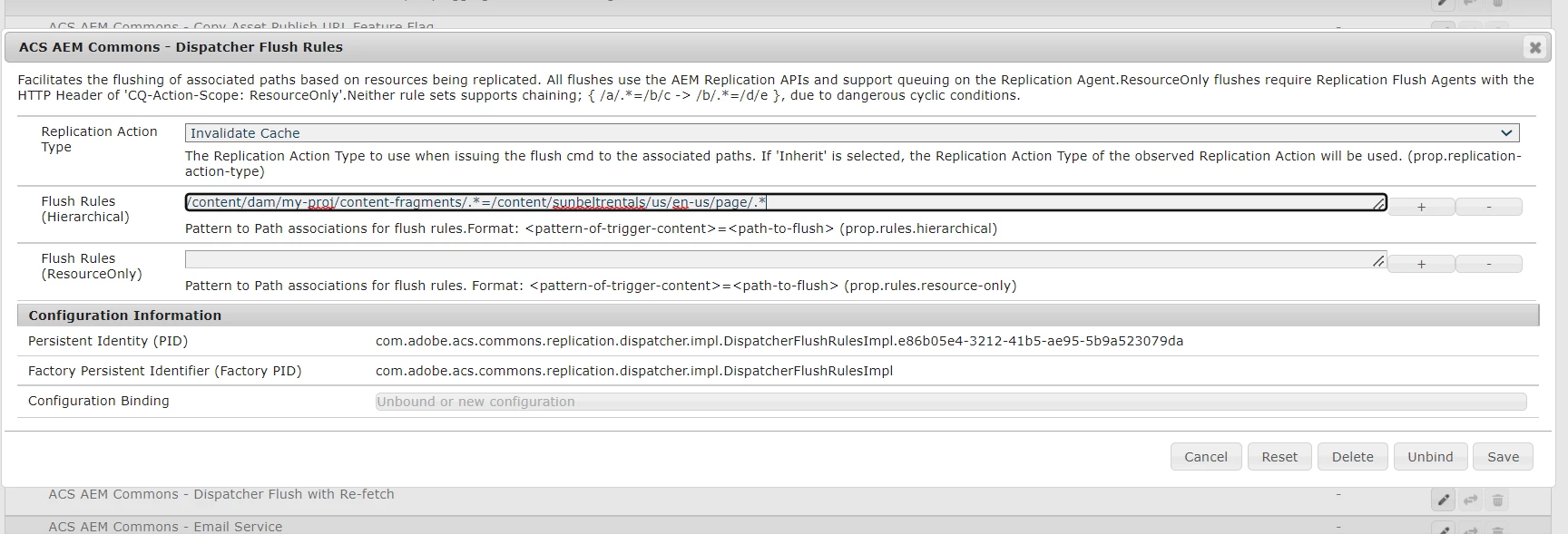The image size is (1568, 534).
Task: Unbind the configuration
Action: (x=1430, y=457)
